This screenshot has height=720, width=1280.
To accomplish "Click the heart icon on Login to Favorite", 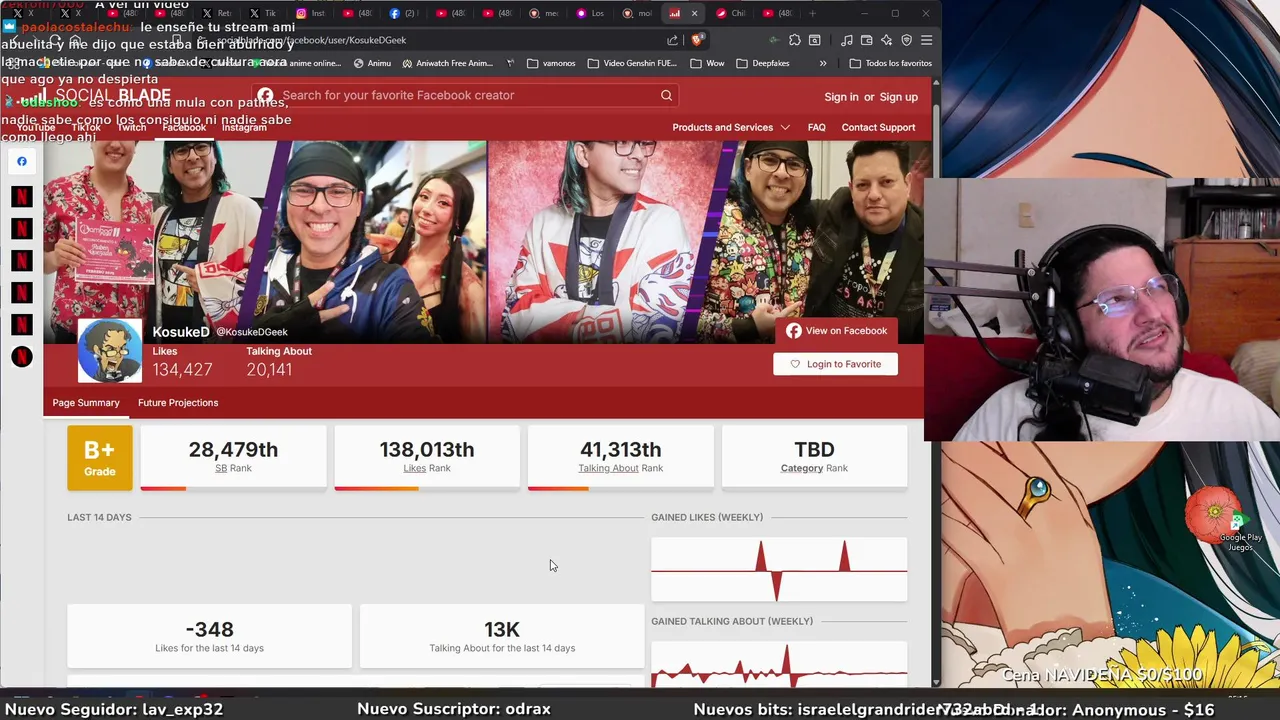I will [x=795, y=364].
